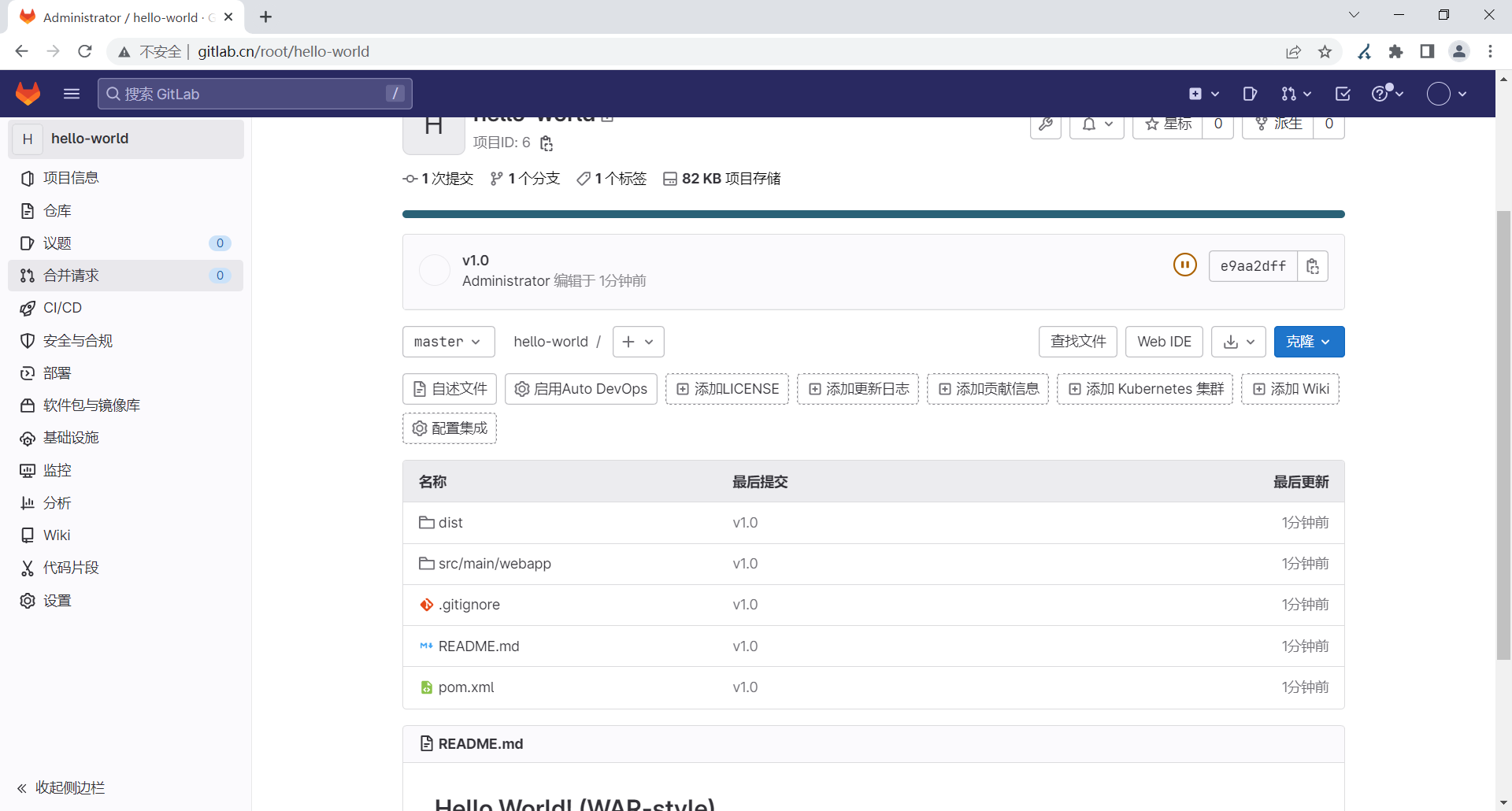Click the 查找文件 button
Viewport: 1512px width, 811px height.
pos(1078,342)
